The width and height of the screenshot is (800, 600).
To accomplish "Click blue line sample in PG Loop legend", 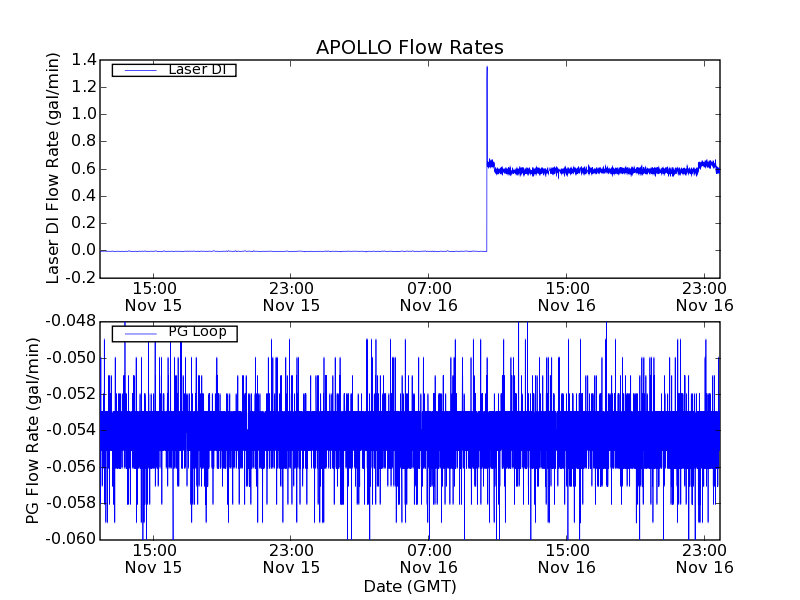I will pyautogui.click(x=138, y=333).
